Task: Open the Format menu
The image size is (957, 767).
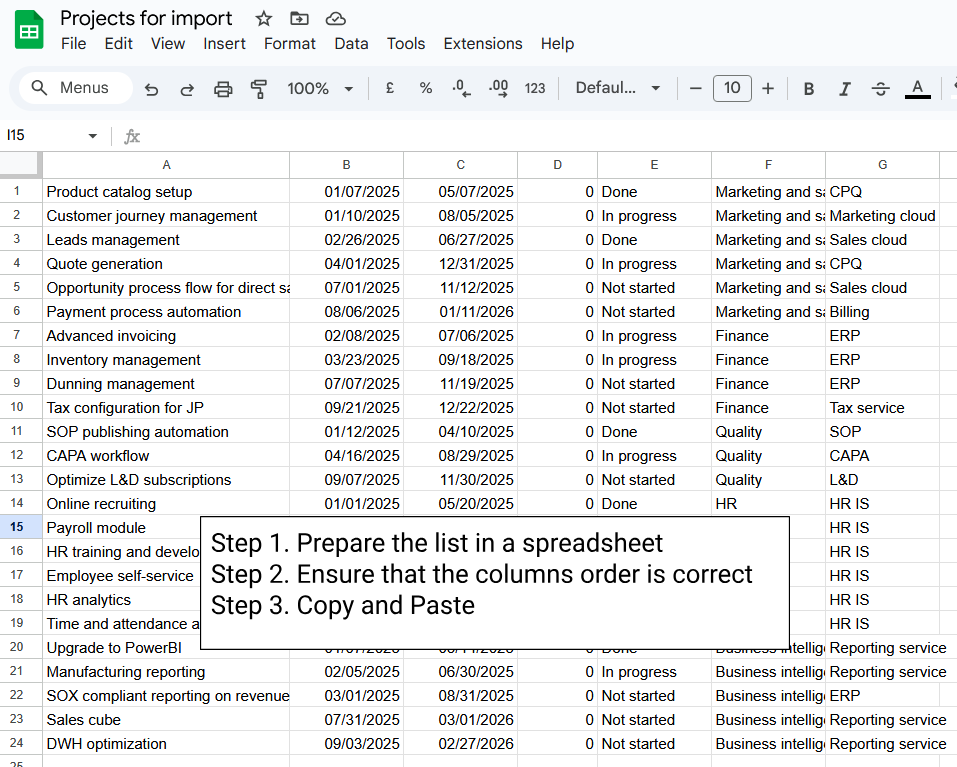Action: pos(290,44)
